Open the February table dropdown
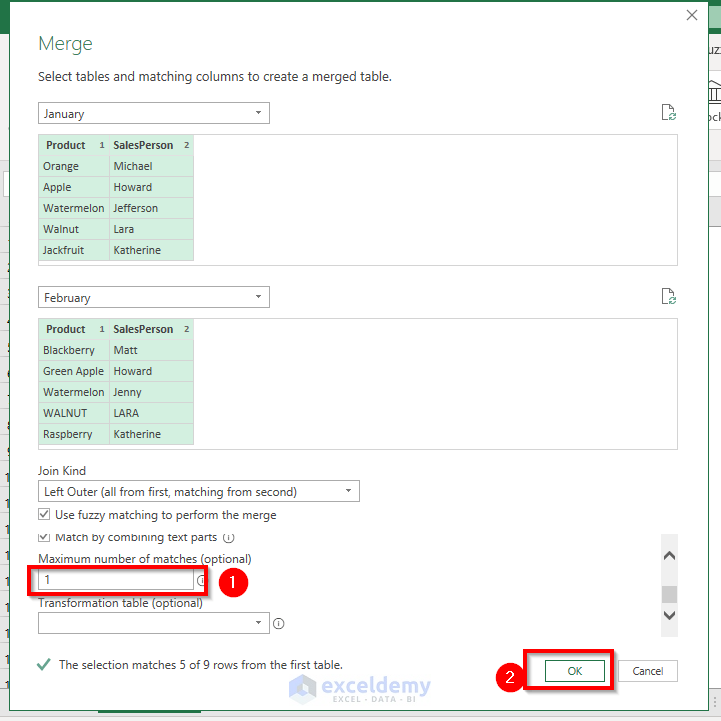The width and height of the screenshot is (721, 721). click(x=154, y=297)
